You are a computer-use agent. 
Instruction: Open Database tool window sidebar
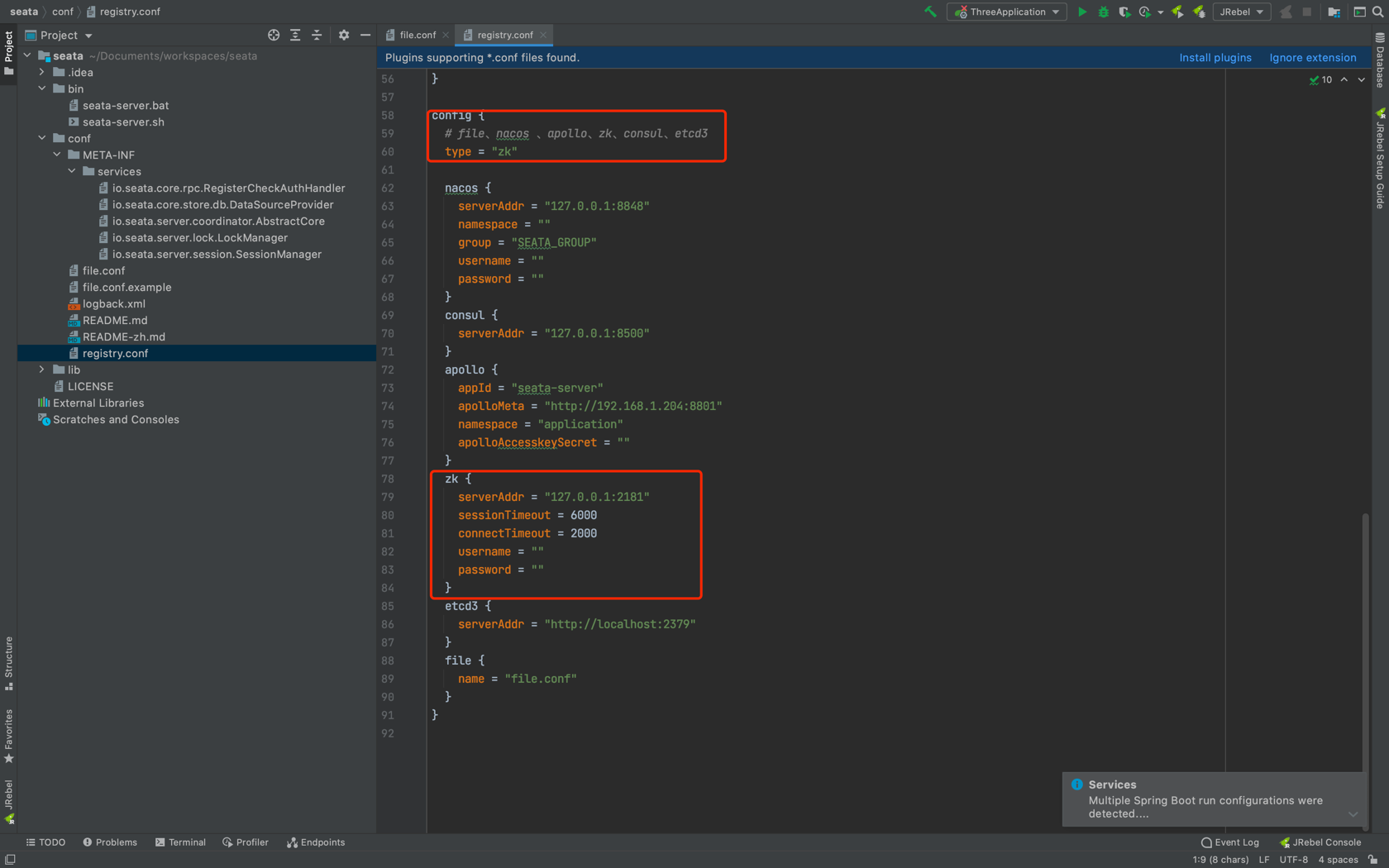point(1380,60)
